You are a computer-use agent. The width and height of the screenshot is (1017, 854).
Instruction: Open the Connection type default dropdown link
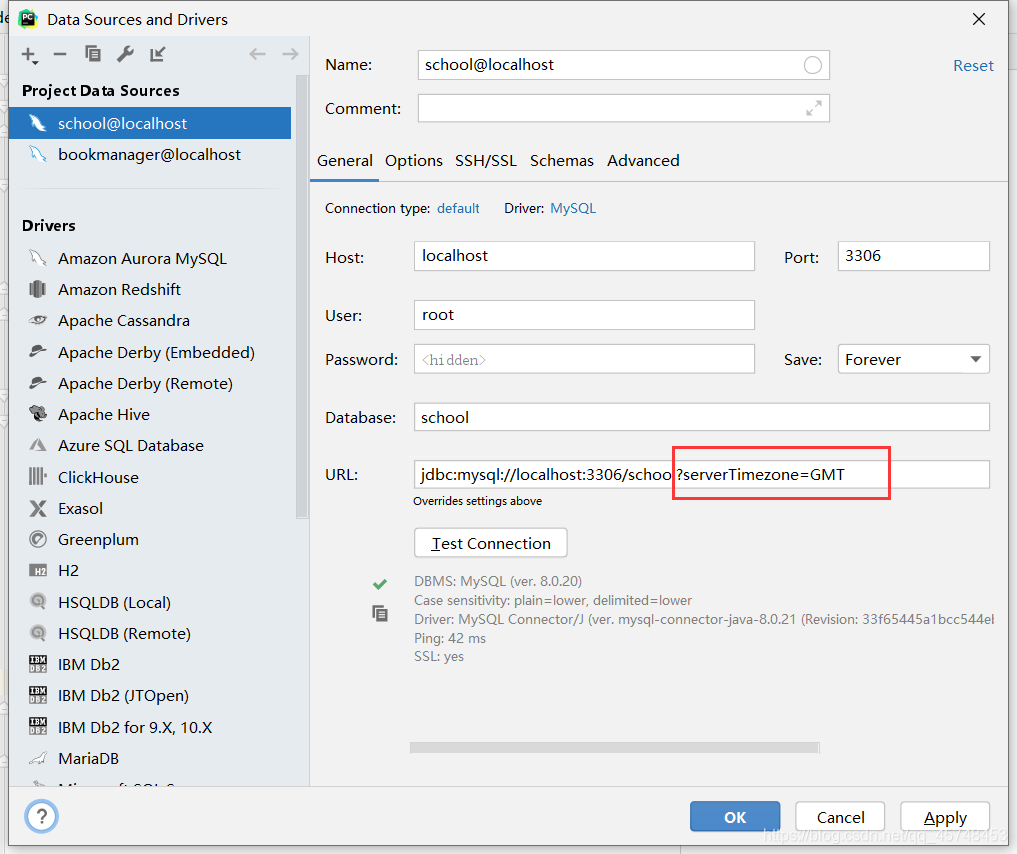point(458,208)
